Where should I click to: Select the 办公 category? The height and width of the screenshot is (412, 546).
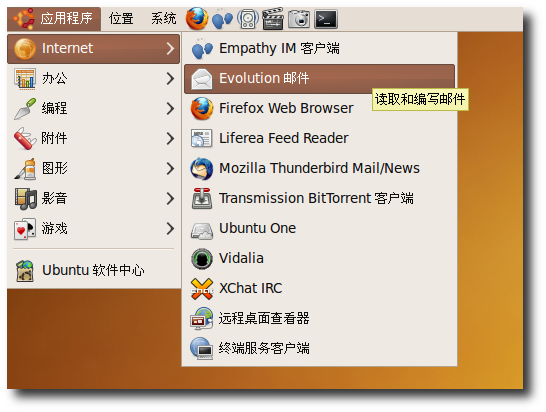93,79
